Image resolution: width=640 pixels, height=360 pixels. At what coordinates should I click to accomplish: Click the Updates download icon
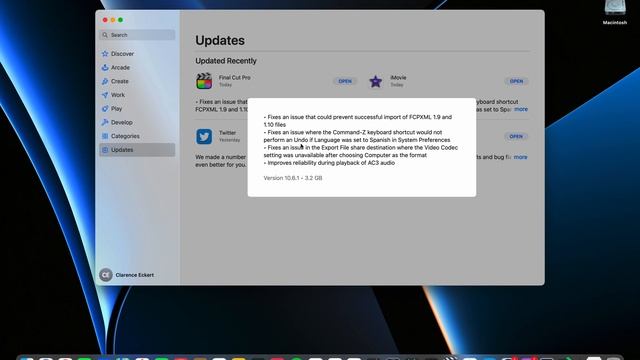point(105,150)
